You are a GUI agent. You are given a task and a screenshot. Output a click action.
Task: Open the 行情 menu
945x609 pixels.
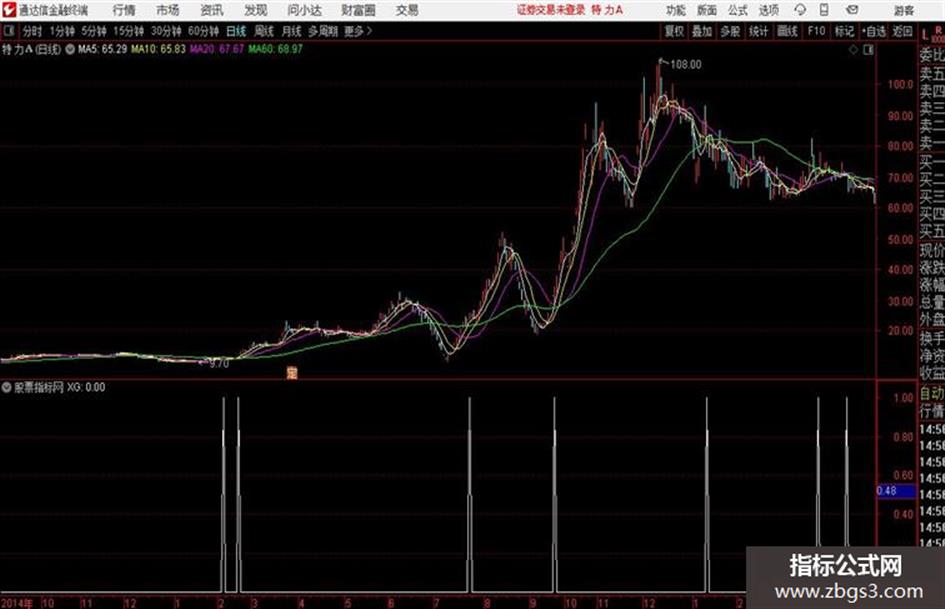click(124, 10)
